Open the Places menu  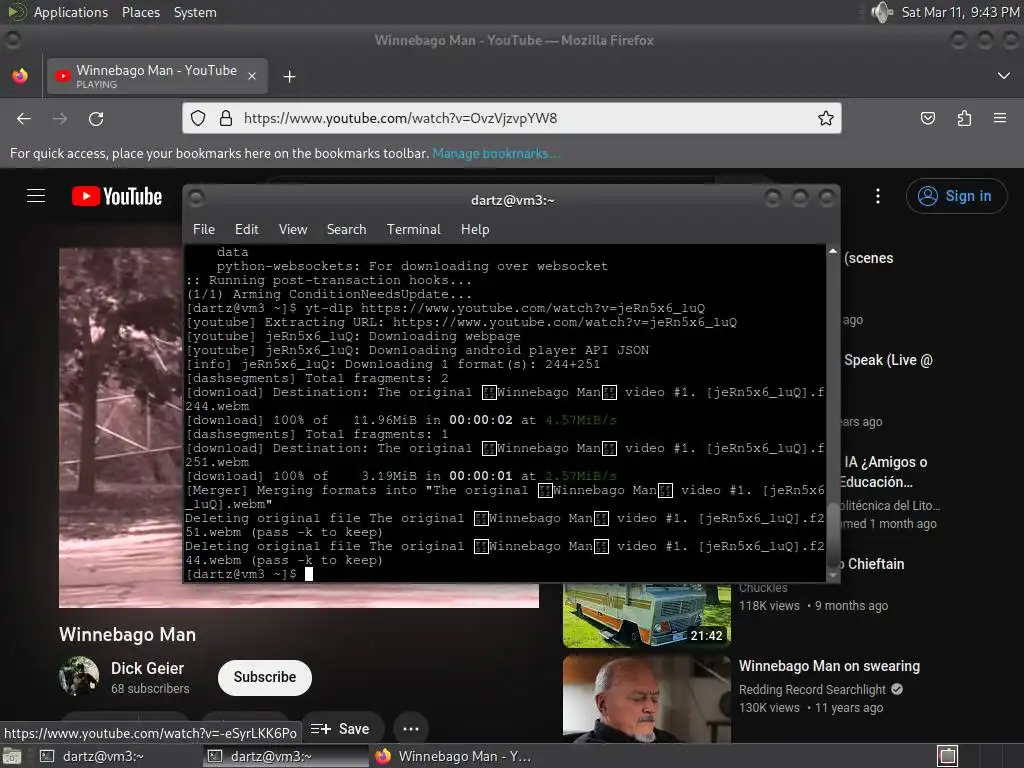click(x=141, y=12)
